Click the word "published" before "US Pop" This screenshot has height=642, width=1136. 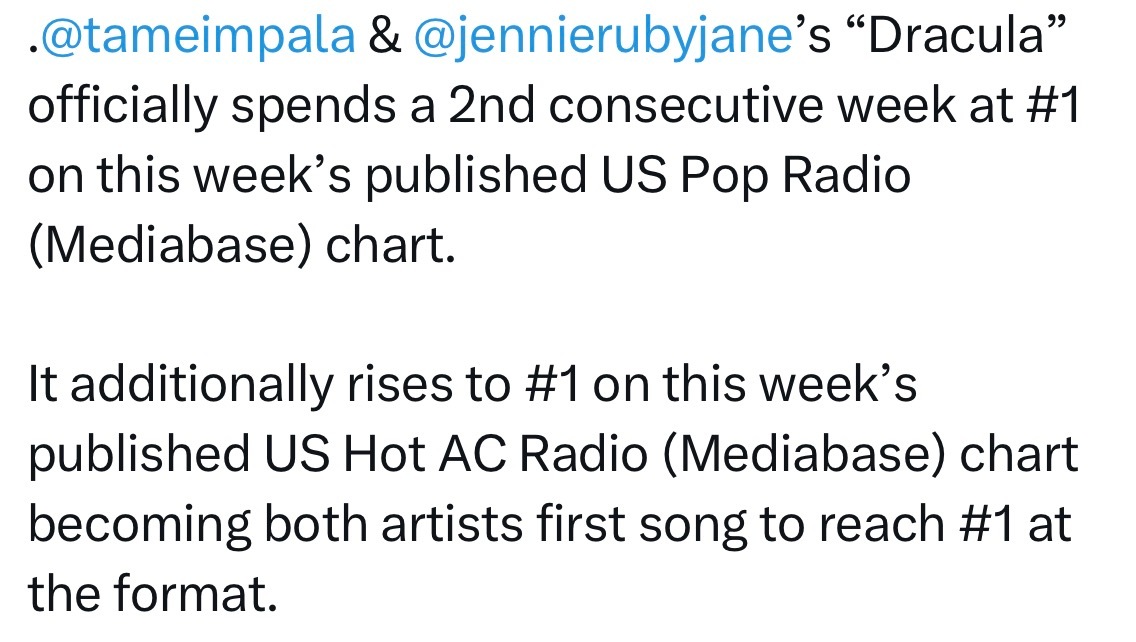coord(476,177)
